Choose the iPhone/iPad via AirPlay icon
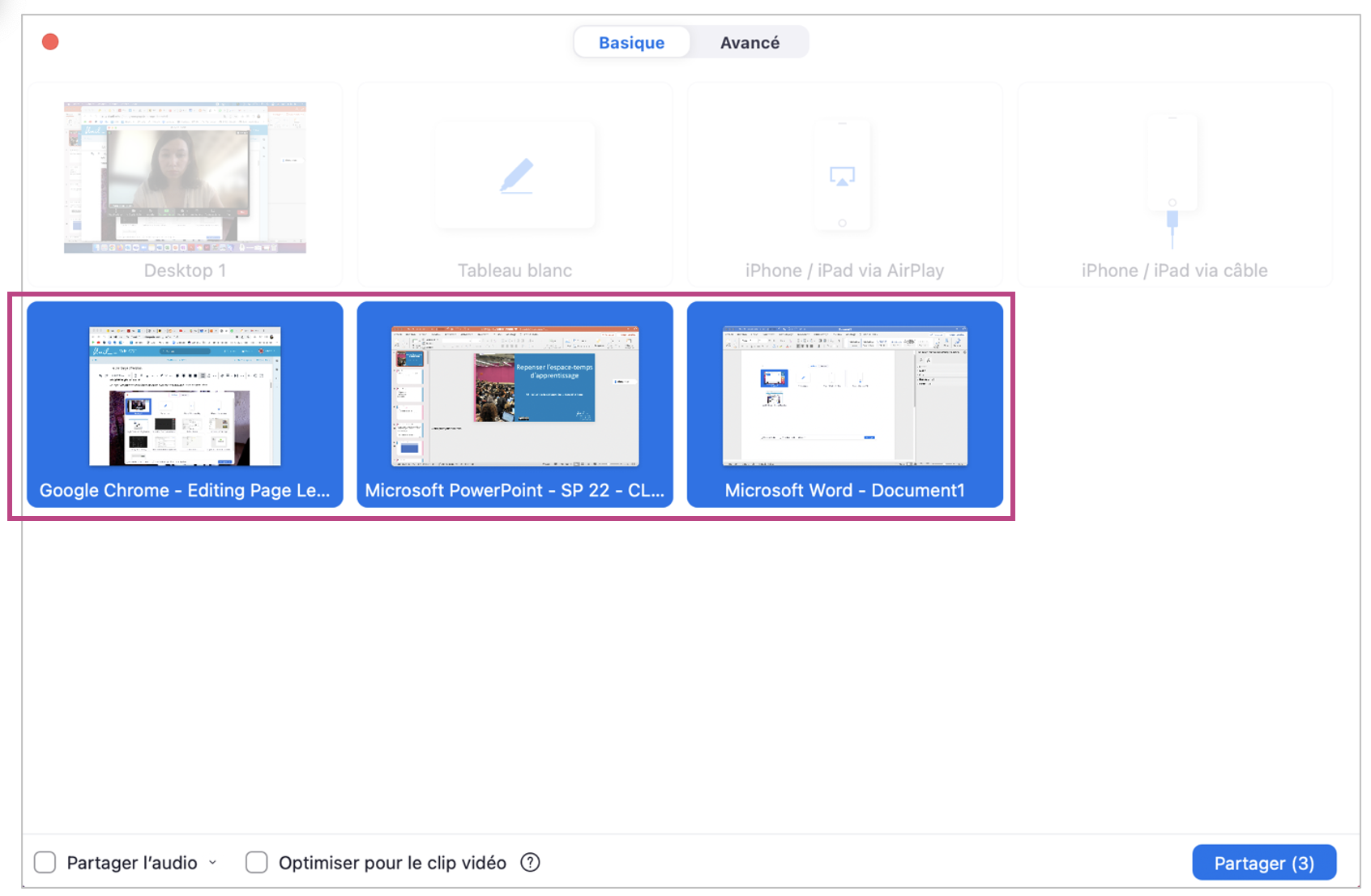 pos(842,176)
